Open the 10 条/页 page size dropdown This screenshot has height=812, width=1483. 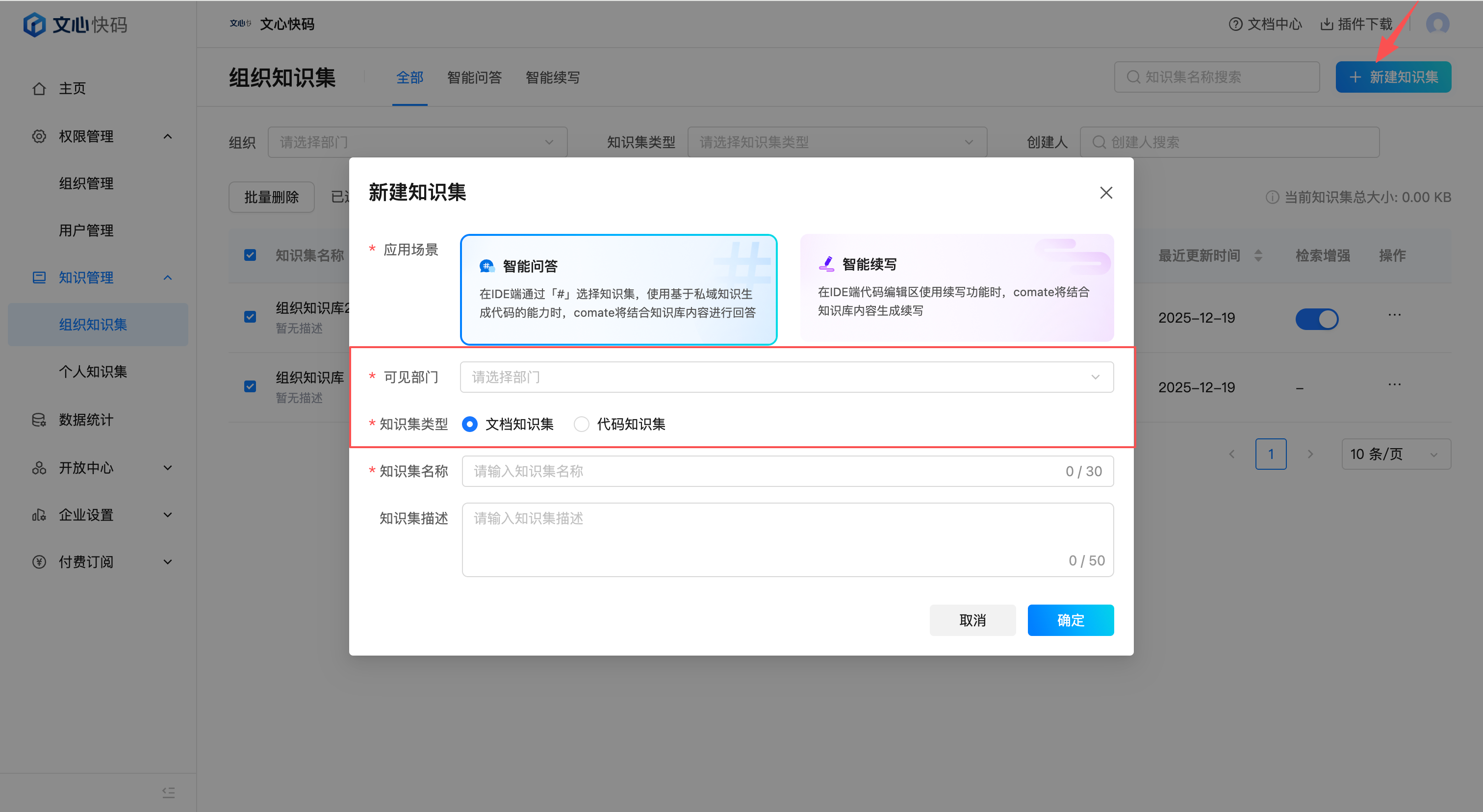click(1396, 454)
